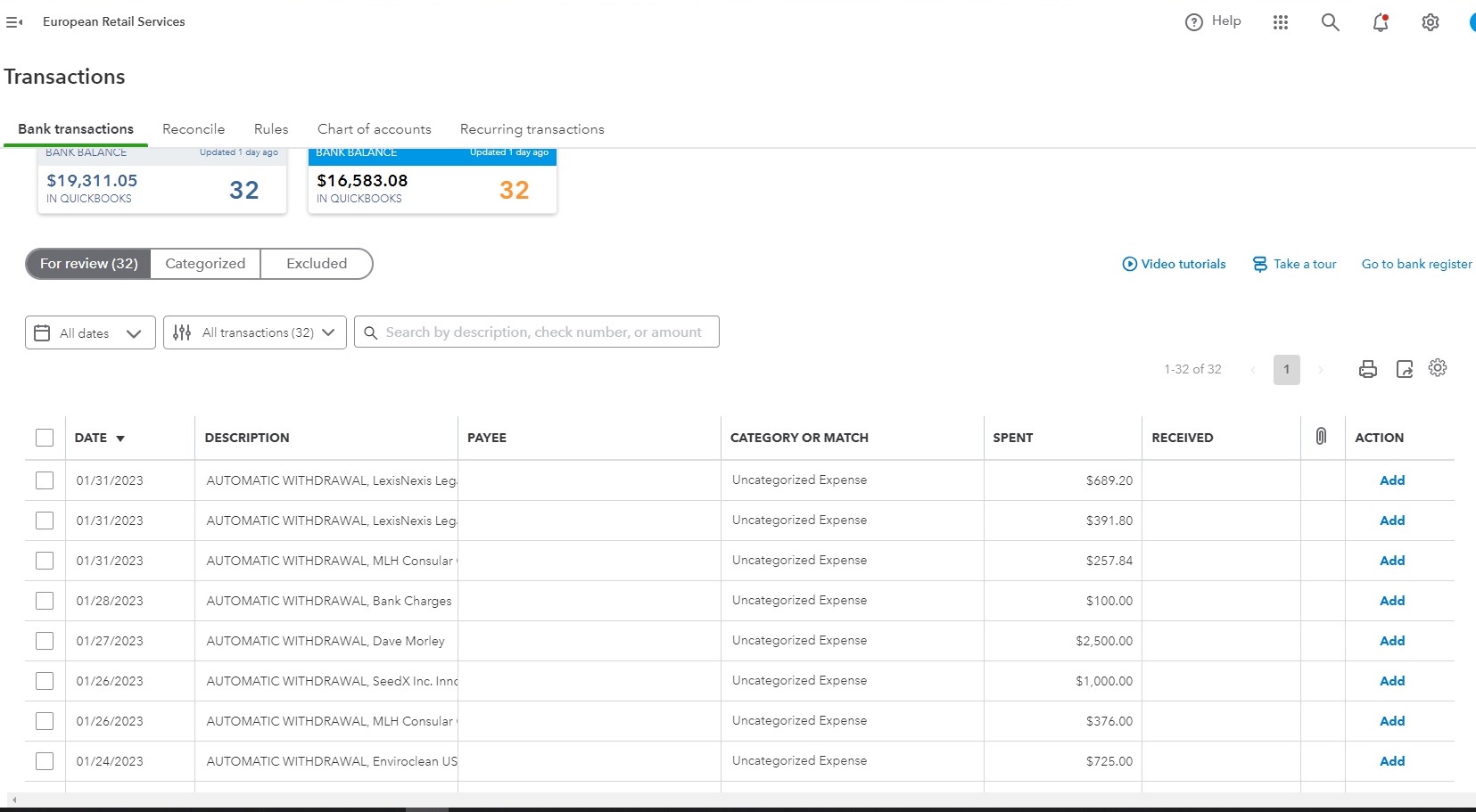Image resolution: width=1476 pixels, height=812 pixels.
Task: Go to Chart of accounts tab
Action: pos(375,129)
